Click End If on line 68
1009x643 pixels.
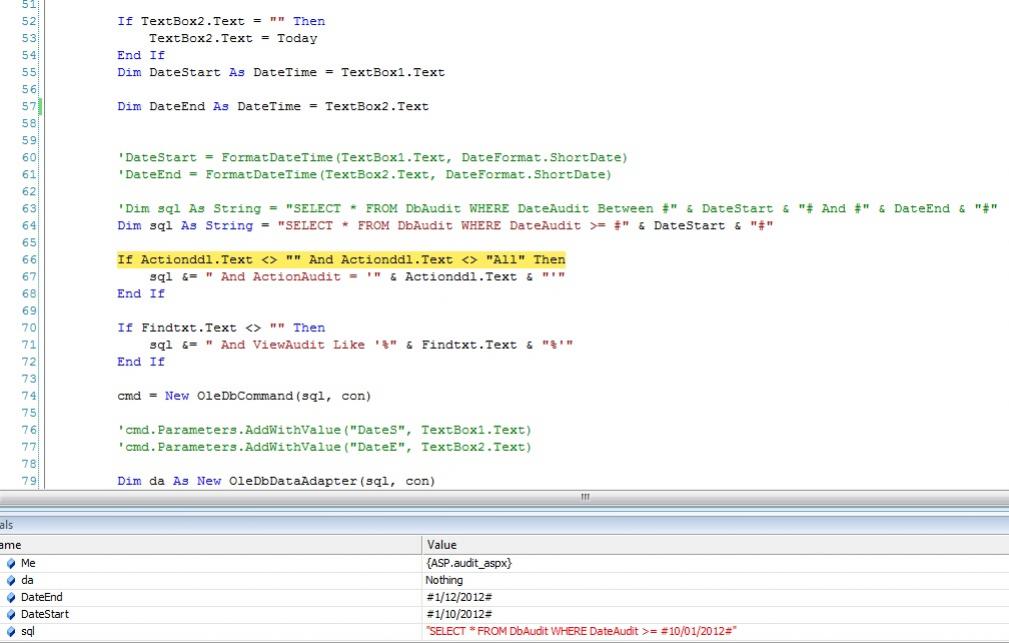tap(141, 294)
